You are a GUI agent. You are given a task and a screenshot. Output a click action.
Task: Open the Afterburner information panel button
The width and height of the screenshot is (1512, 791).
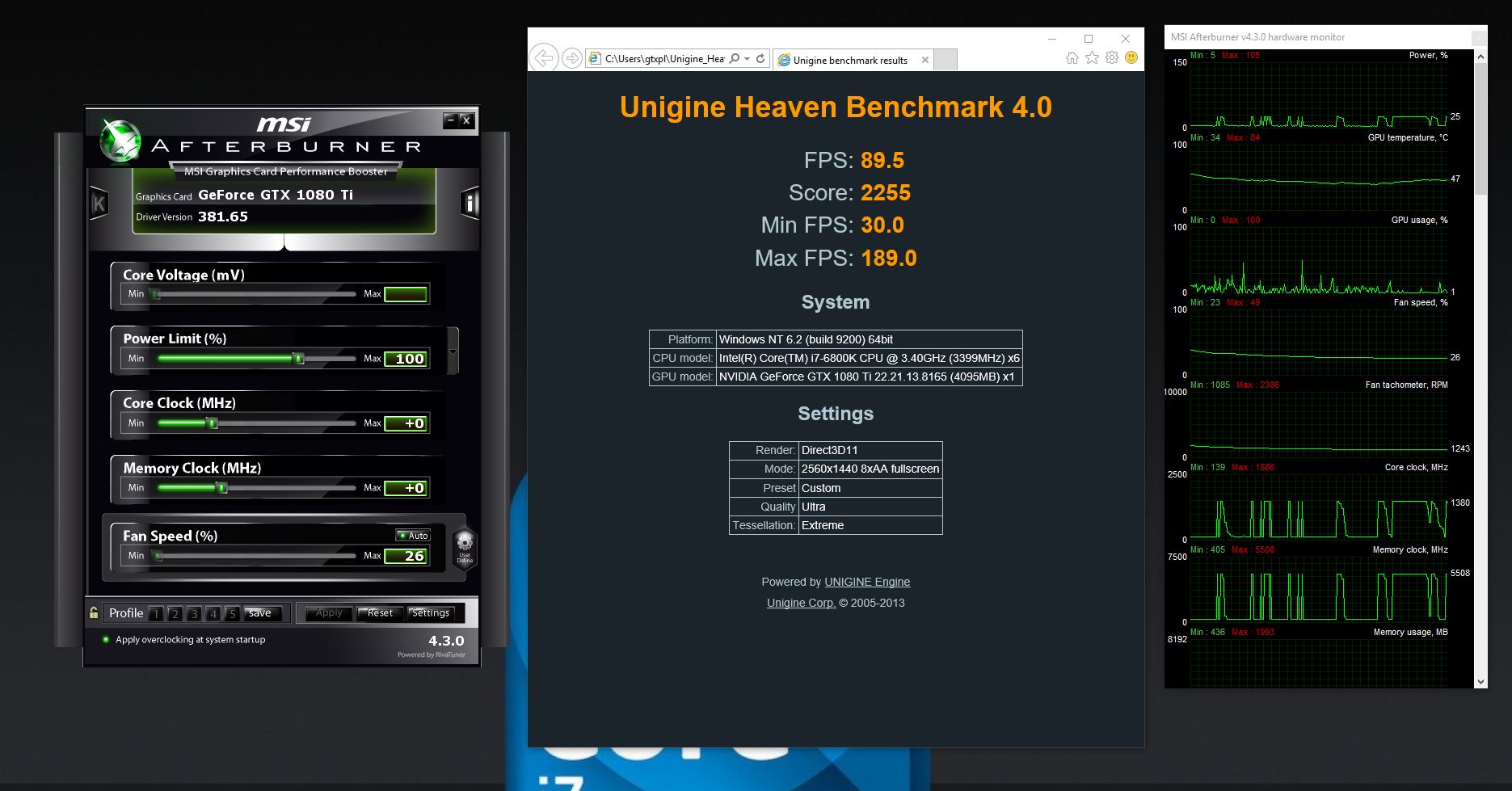click(470, 203)
